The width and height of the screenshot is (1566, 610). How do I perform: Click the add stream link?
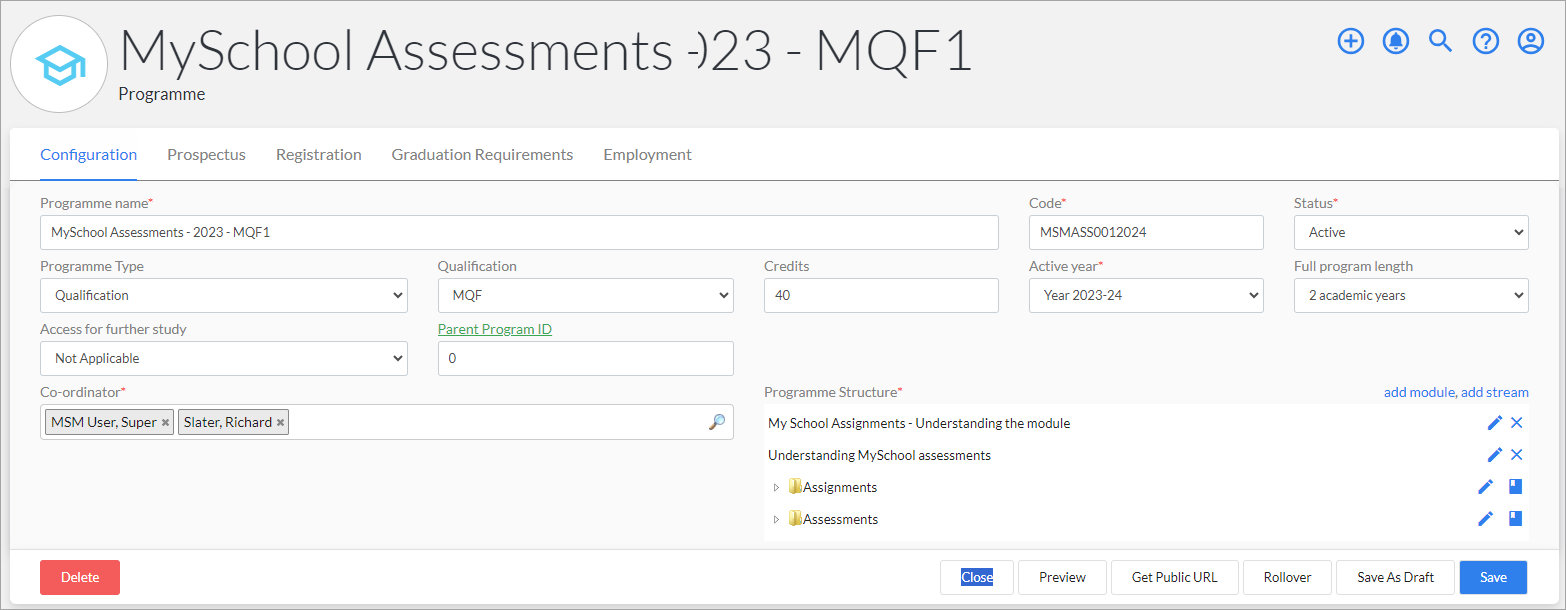pos(1495,392)
